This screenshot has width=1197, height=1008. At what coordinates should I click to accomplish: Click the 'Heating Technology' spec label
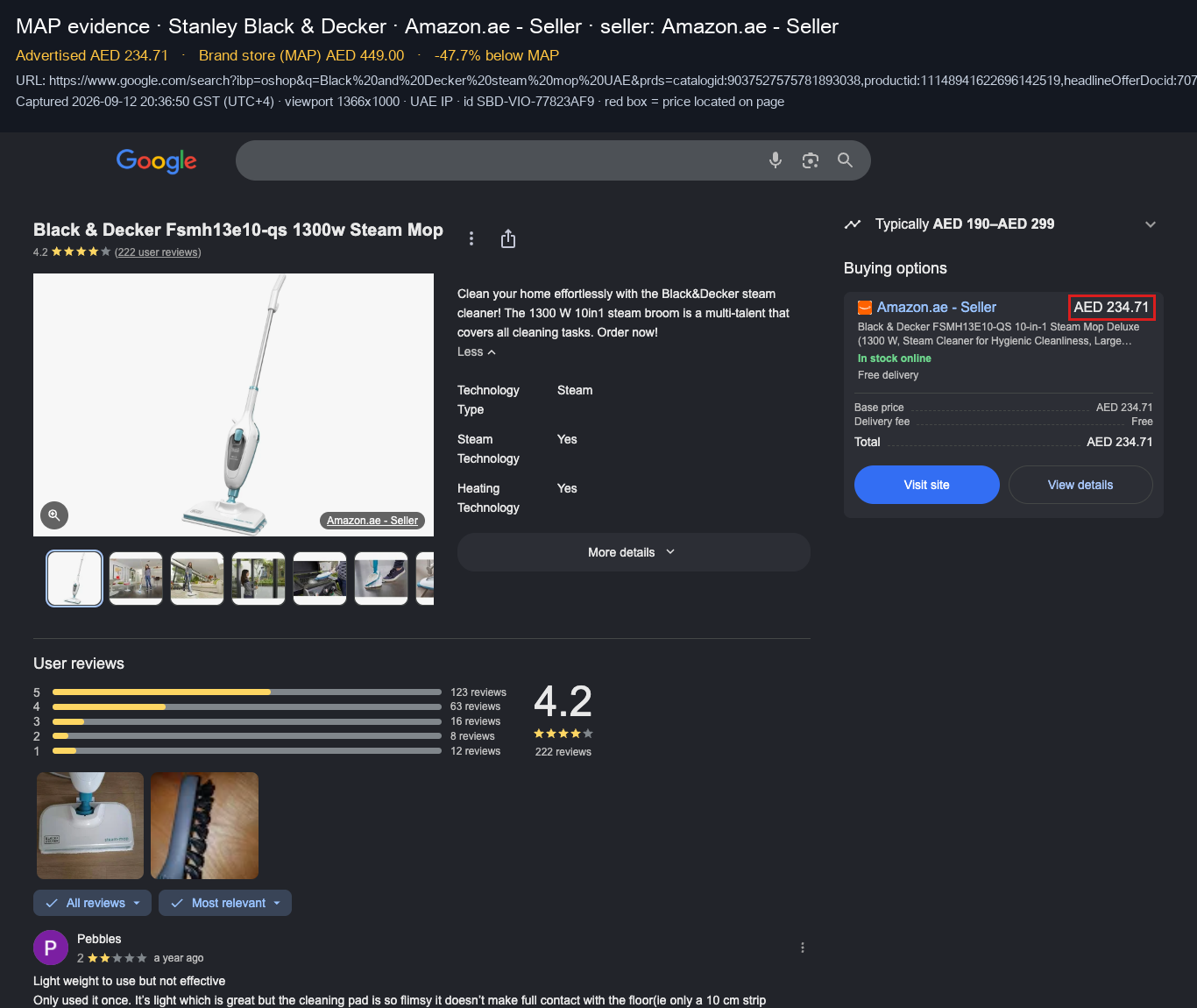click(x=488, y=498)
